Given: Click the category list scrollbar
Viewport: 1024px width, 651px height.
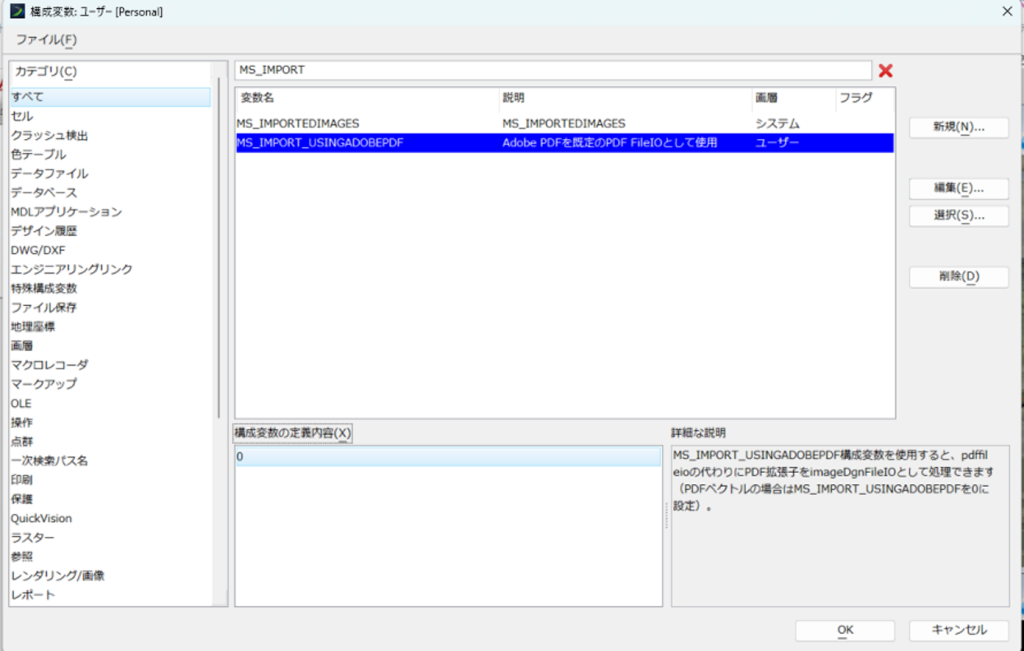Looking at the screenshot, I should coord(219,248).
